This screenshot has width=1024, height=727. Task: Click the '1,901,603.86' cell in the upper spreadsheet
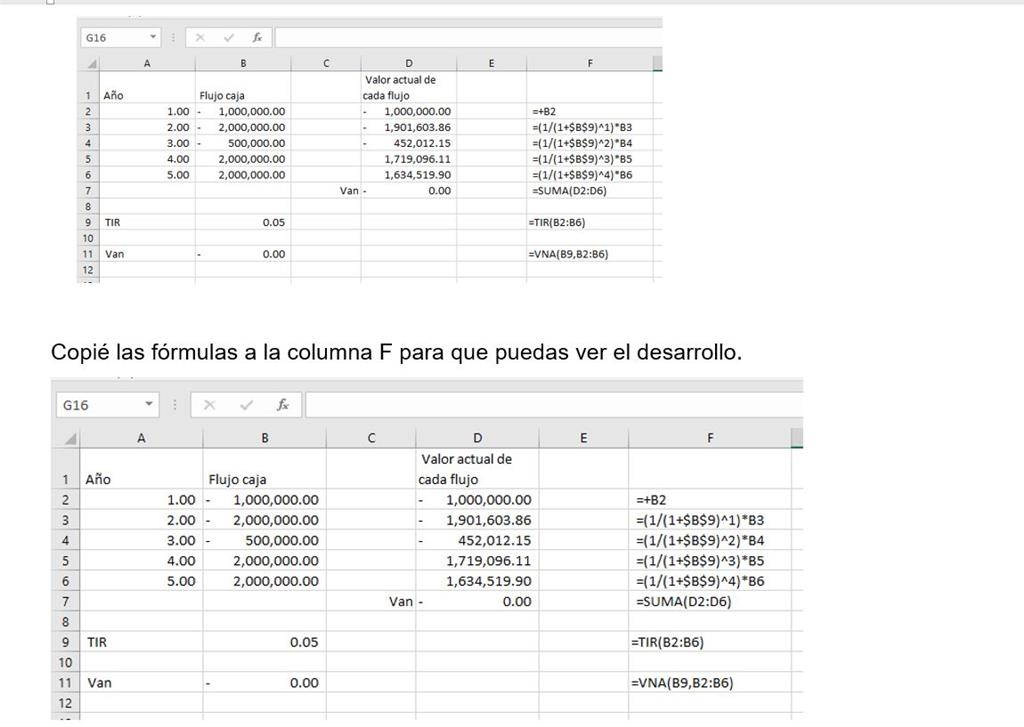click(x=409, y=127)
